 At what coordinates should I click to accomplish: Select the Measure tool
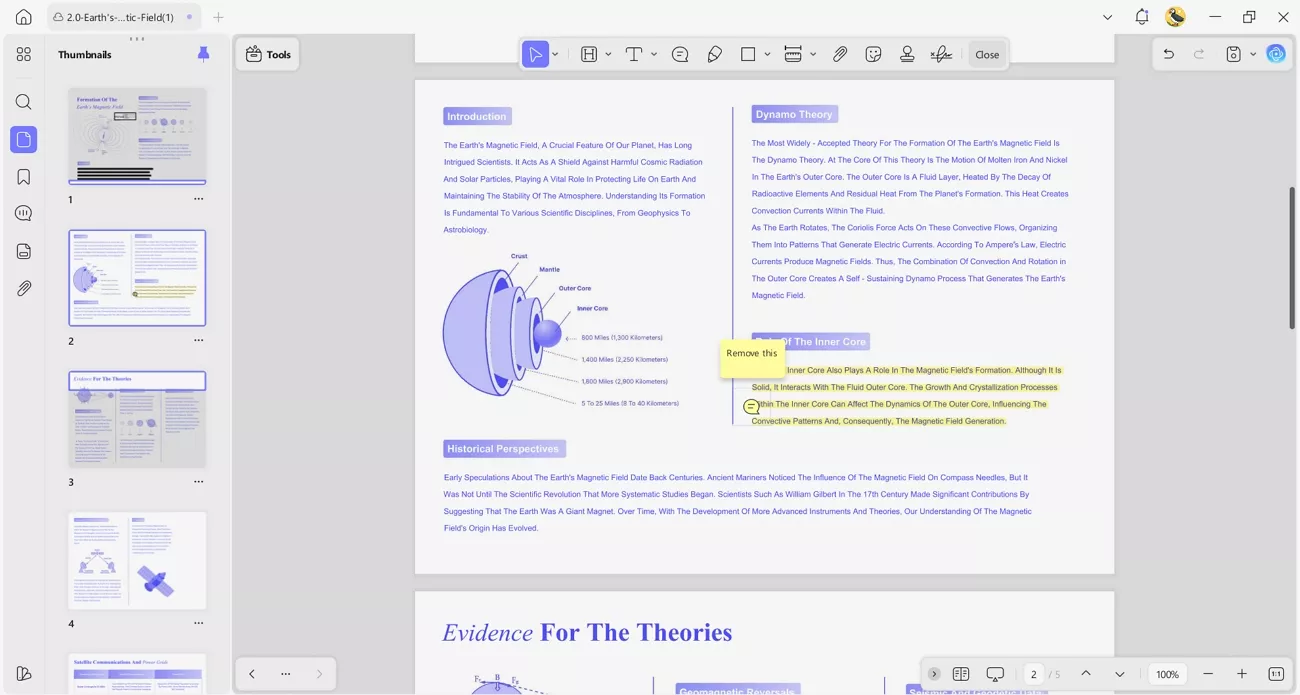point(795,54)
